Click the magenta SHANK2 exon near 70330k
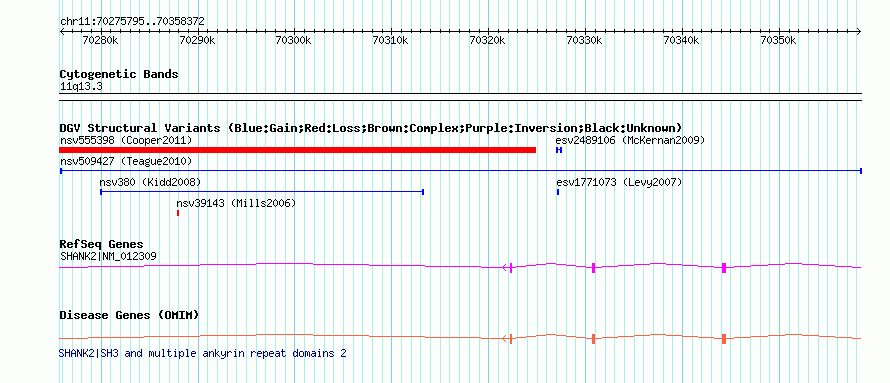The width and height of the screenshot is (890, 383). 593,268
